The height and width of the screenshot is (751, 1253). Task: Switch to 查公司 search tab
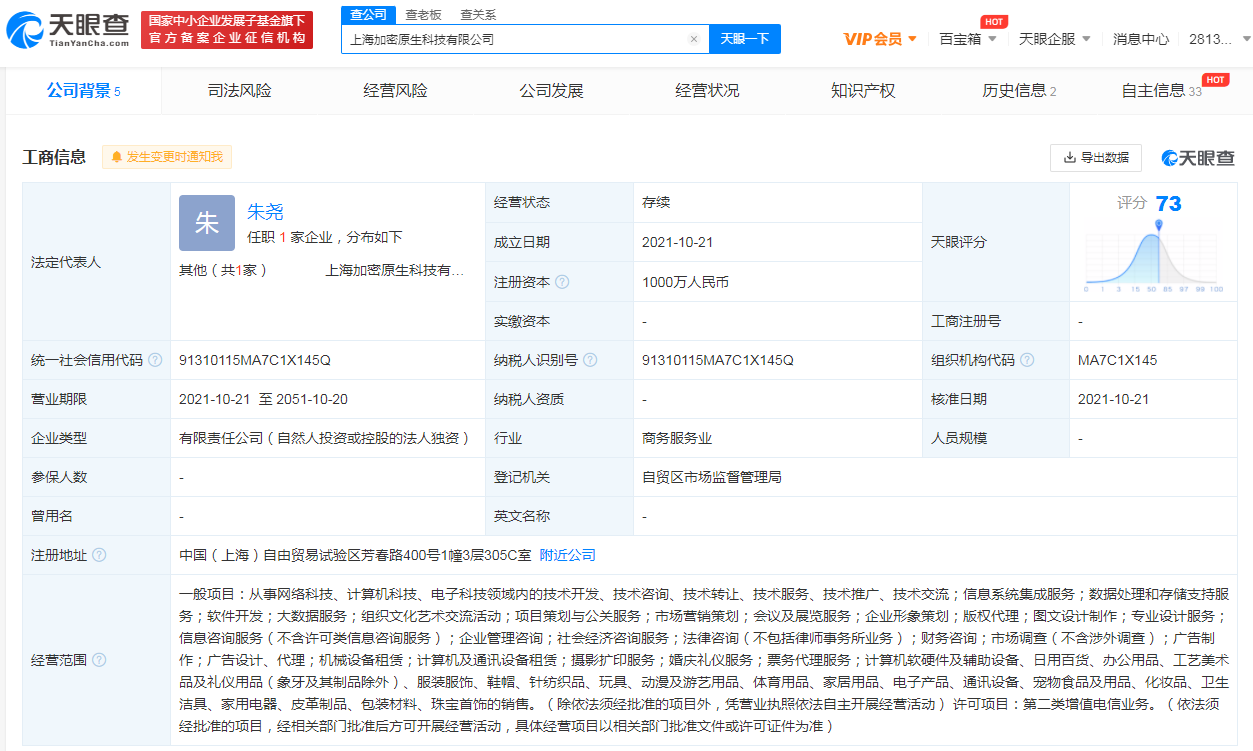point(368,14)
